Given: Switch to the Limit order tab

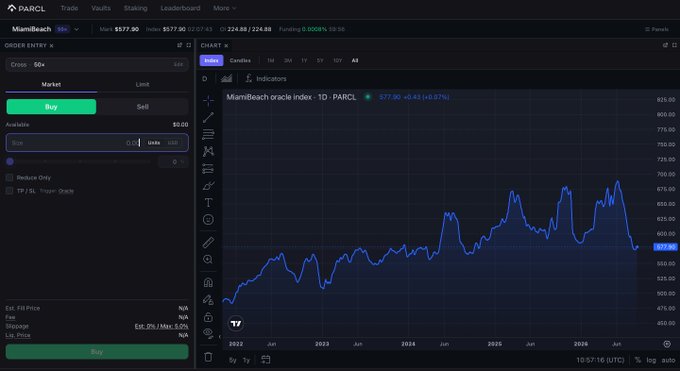Looking at the screenshot, I should tap(143, 85).
